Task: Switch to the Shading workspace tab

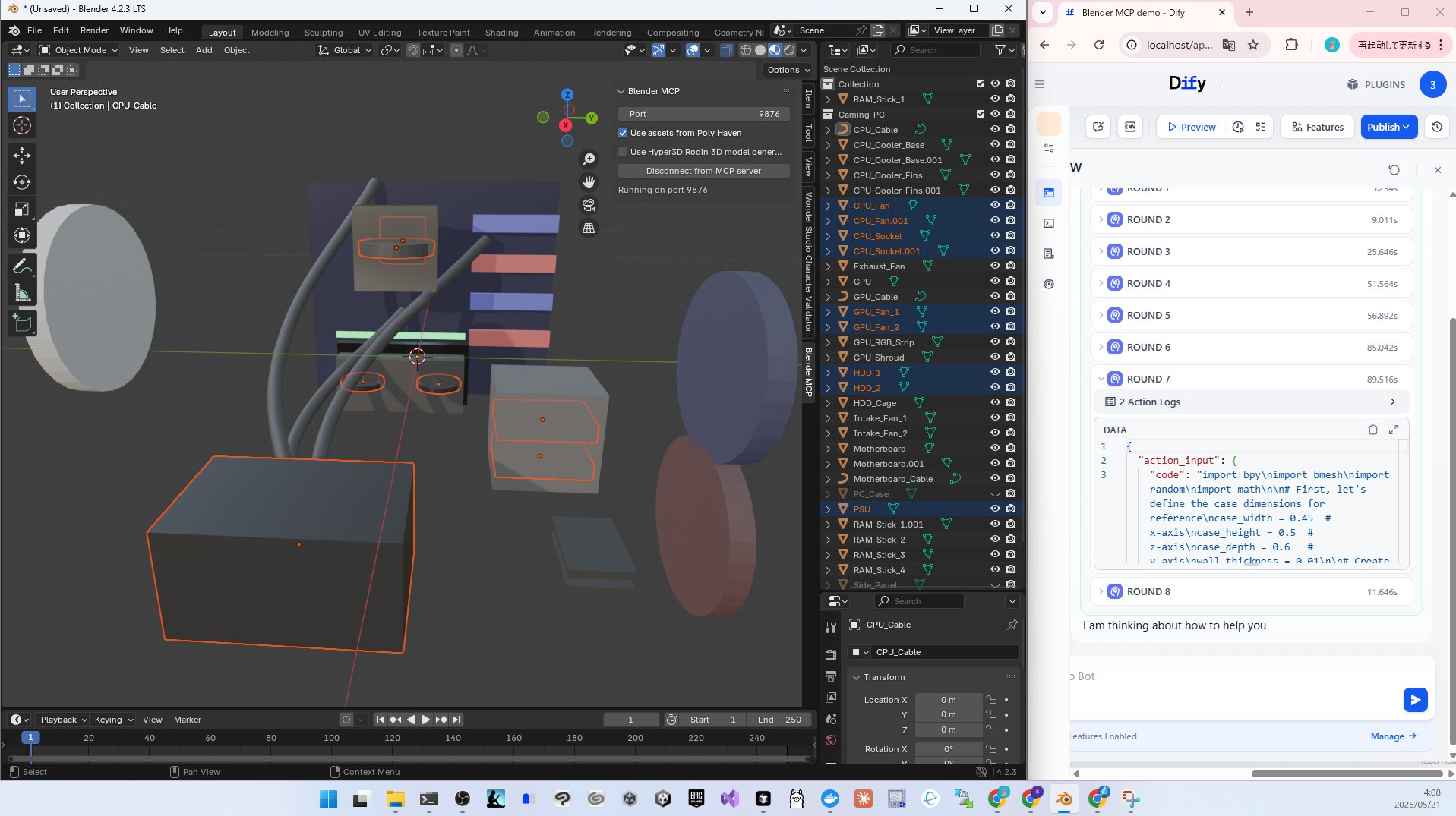Action: coord(501,33)
